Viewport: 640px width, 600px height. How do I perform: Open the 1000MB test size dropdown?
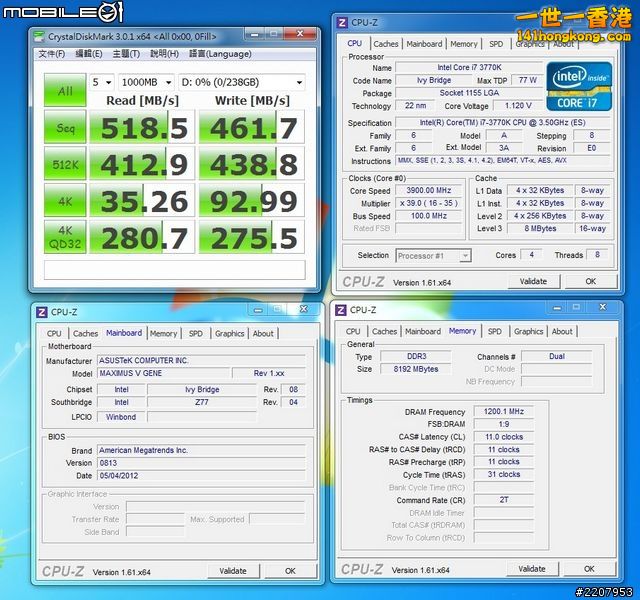click(x=146, y=82)
